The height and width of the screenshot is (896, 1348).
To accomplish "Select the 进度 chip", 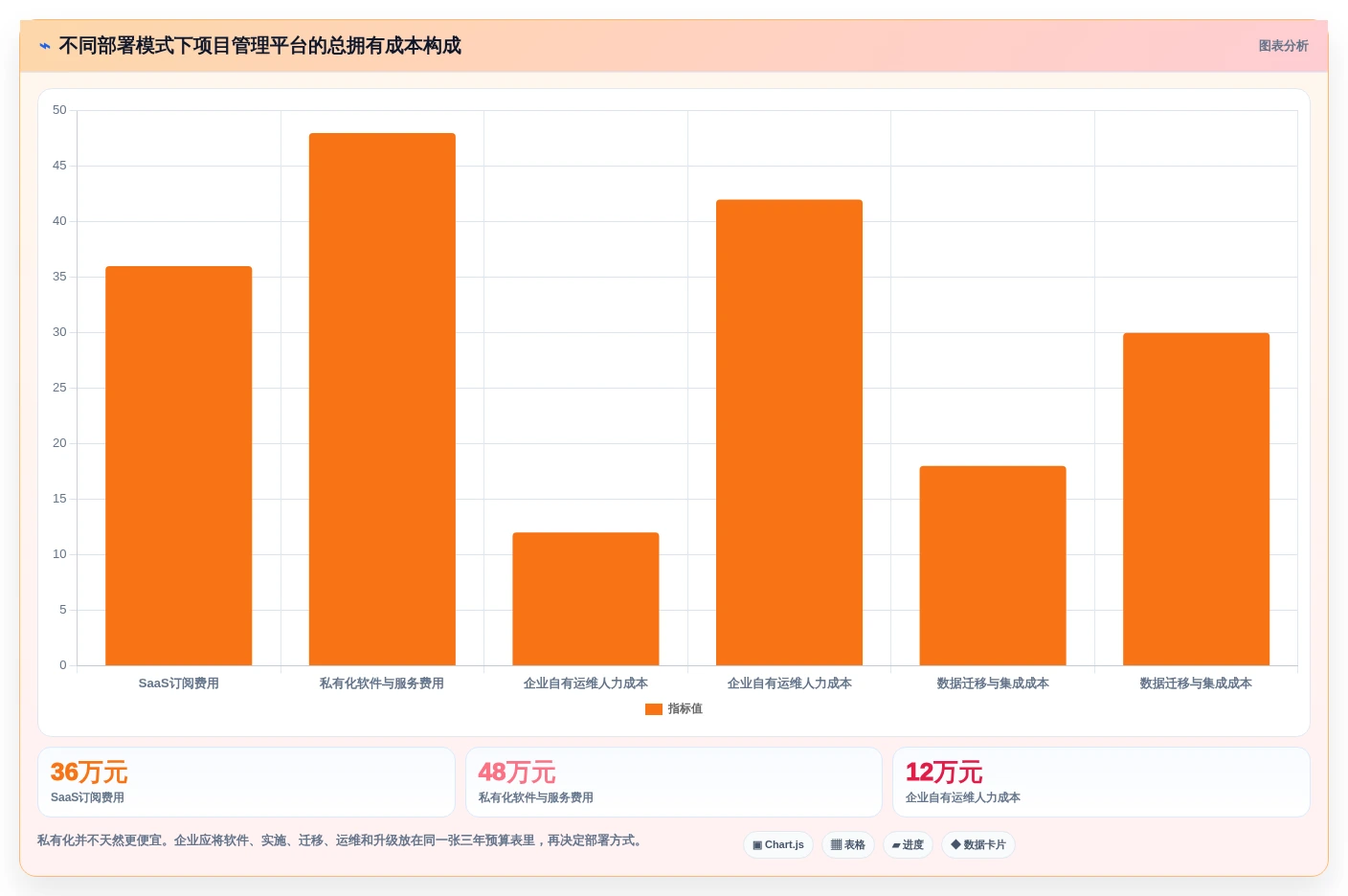I will (x=908, y=844).
